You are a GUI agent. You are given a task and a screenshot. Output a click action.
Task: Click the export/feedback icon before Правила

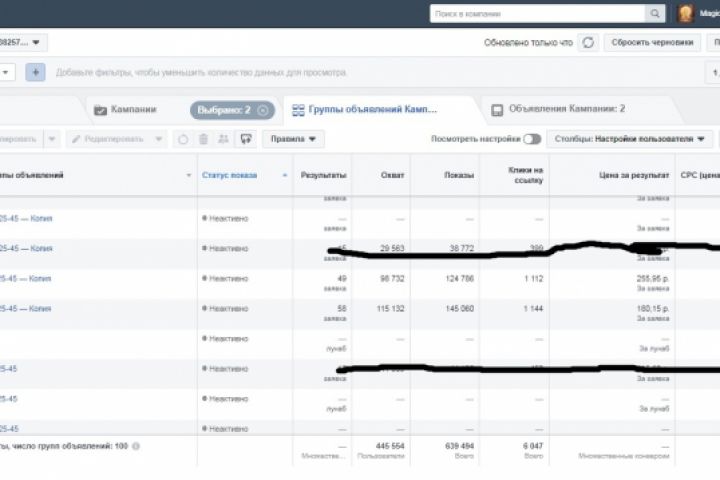point(246,139)
